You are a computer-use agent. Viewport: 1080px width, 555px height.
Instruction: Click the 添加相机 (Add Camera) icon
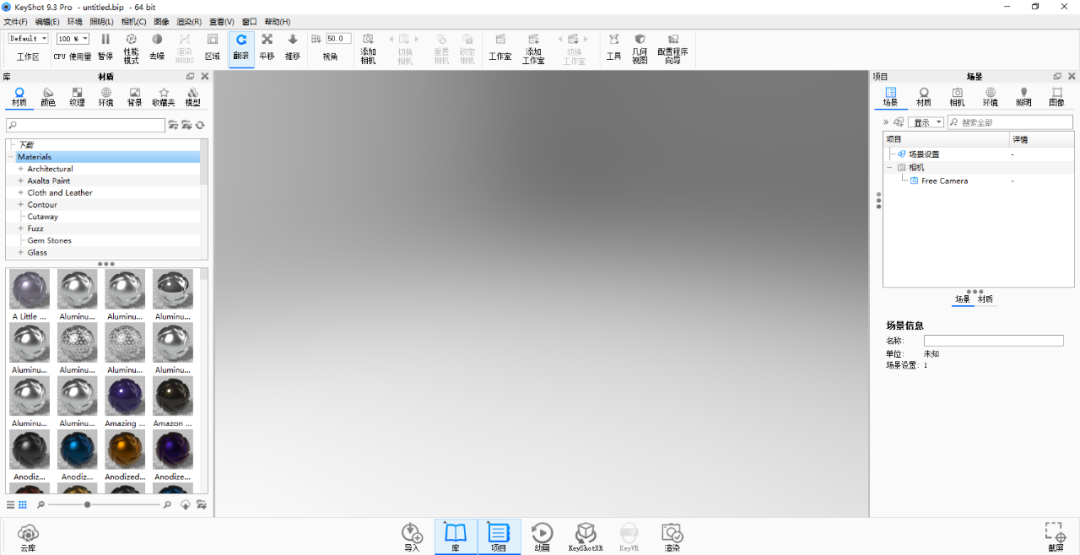368,47
